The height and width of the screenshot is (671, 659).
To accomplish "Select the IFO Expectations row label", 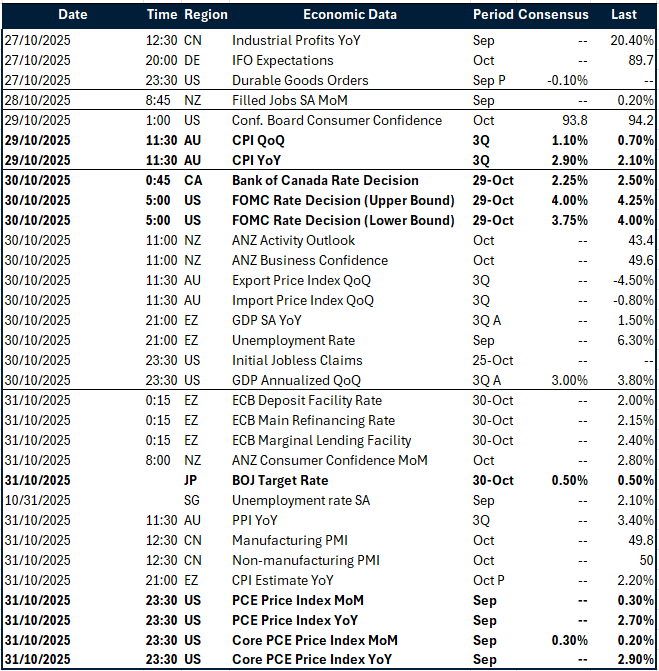I will click(285, 60).
